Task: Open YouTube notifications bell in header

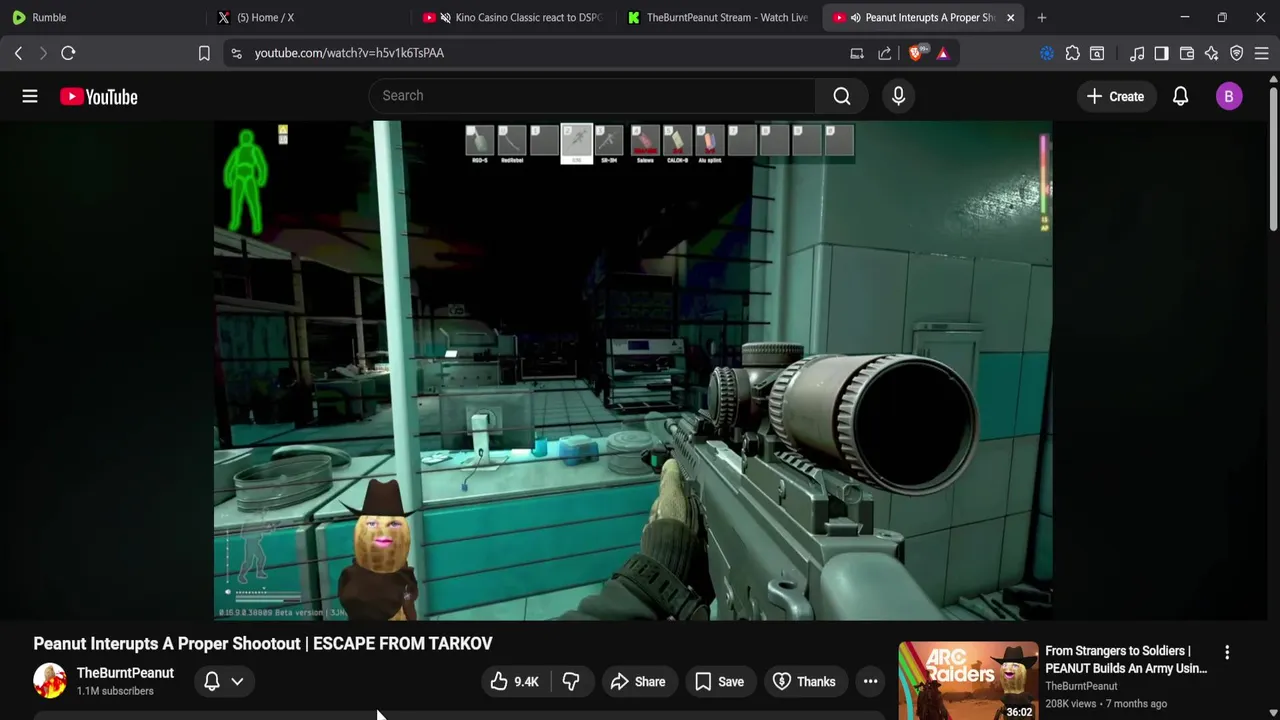Action: [1180, 96]
